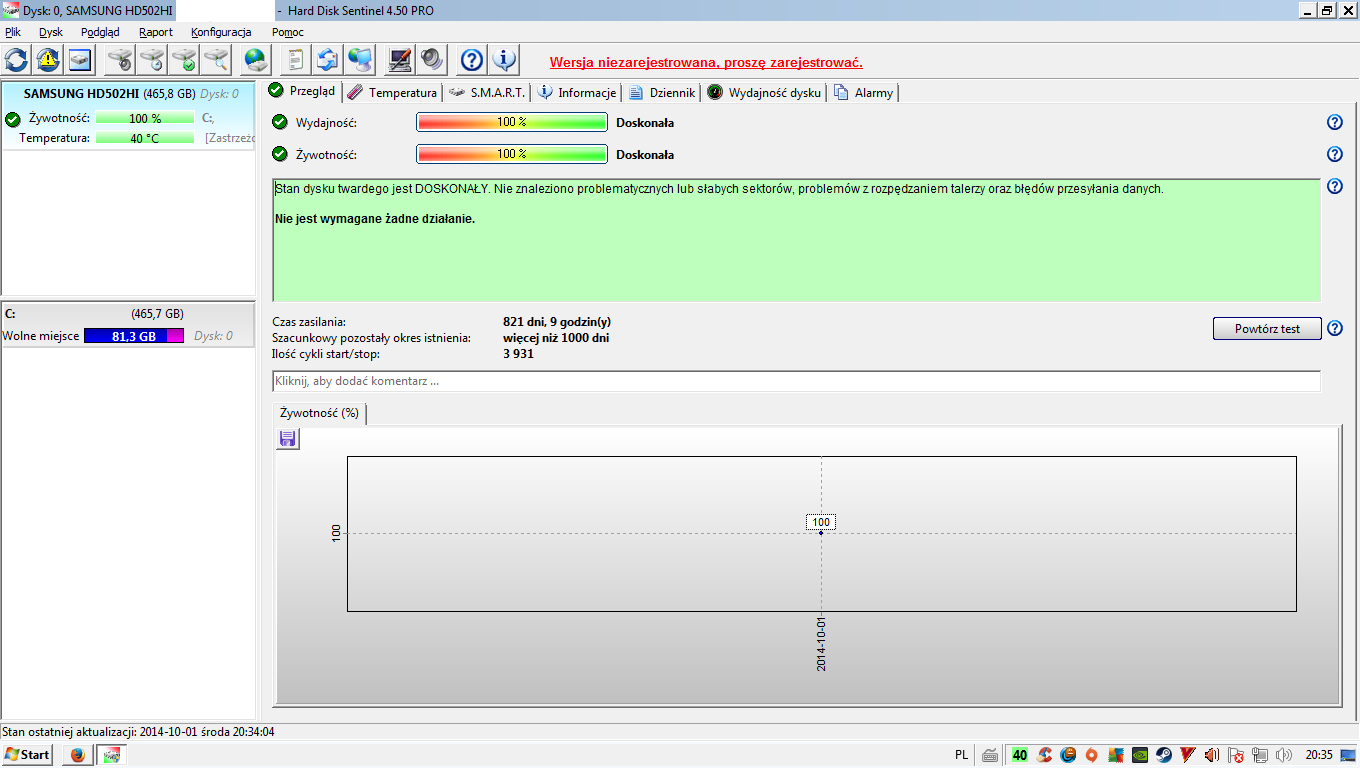
Task: Switch to the Temperatura tab
Action: (393, 93)
